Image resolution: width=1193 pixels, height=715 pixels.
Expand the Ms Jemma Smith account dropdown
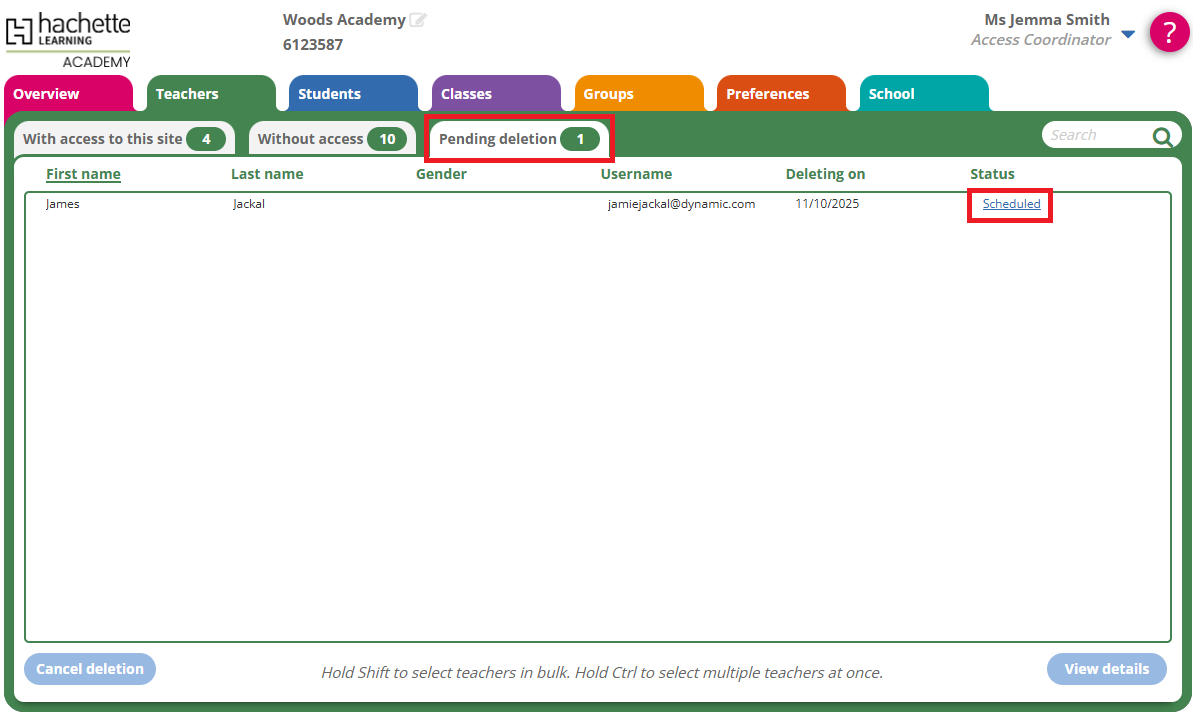click(1128, 35)
